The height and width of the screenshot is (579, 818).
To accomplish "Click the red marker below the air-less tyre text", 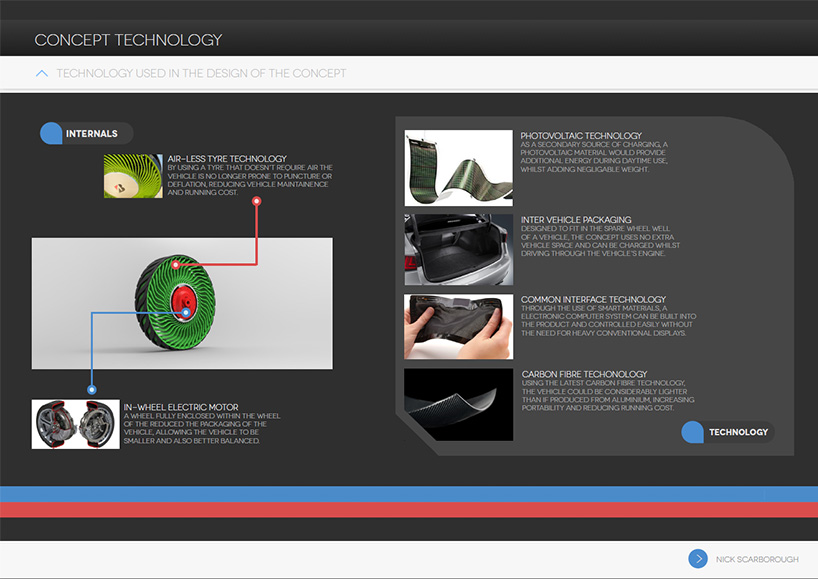I will pos(257,201).
